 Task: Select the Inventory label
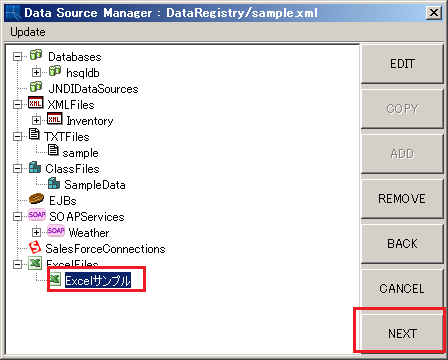pyautogui.click(x=90, y=121)
